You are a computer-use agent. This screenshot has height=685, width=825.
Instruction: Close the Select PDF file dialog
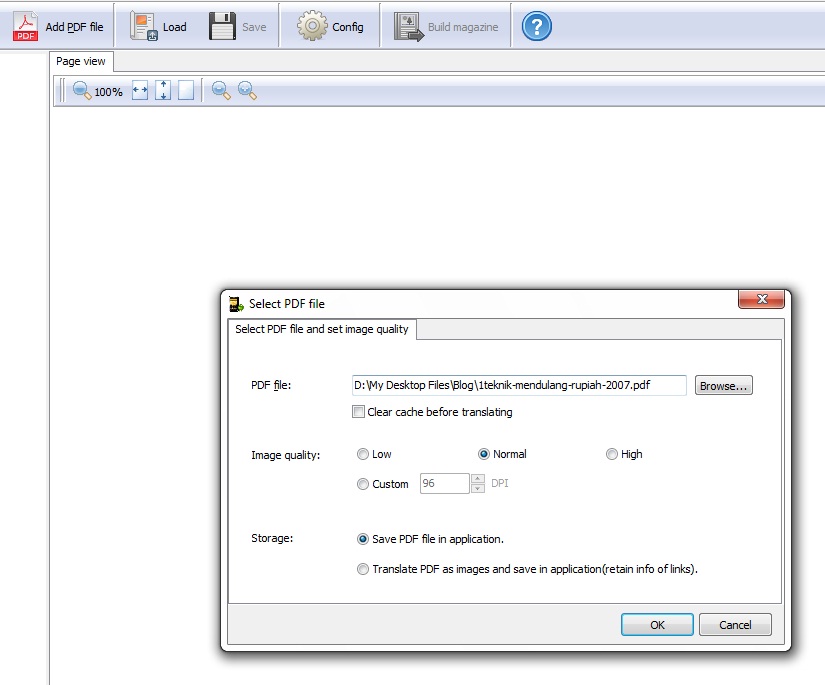(x=761, y=299)
